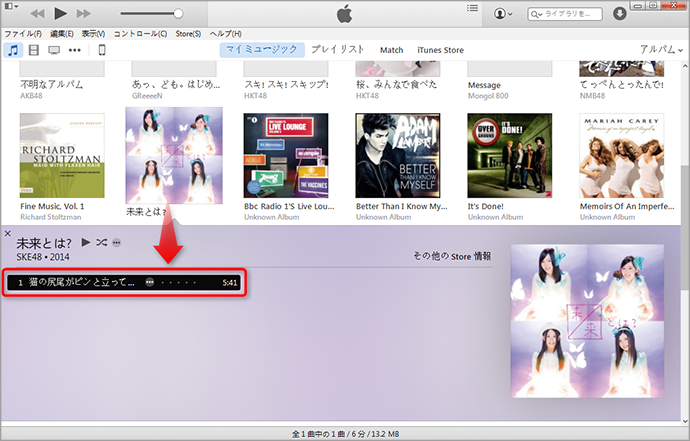The image size is (690, 441).
Task: Click the large 未来とは? artwork in detail panel
Action: 587,321
